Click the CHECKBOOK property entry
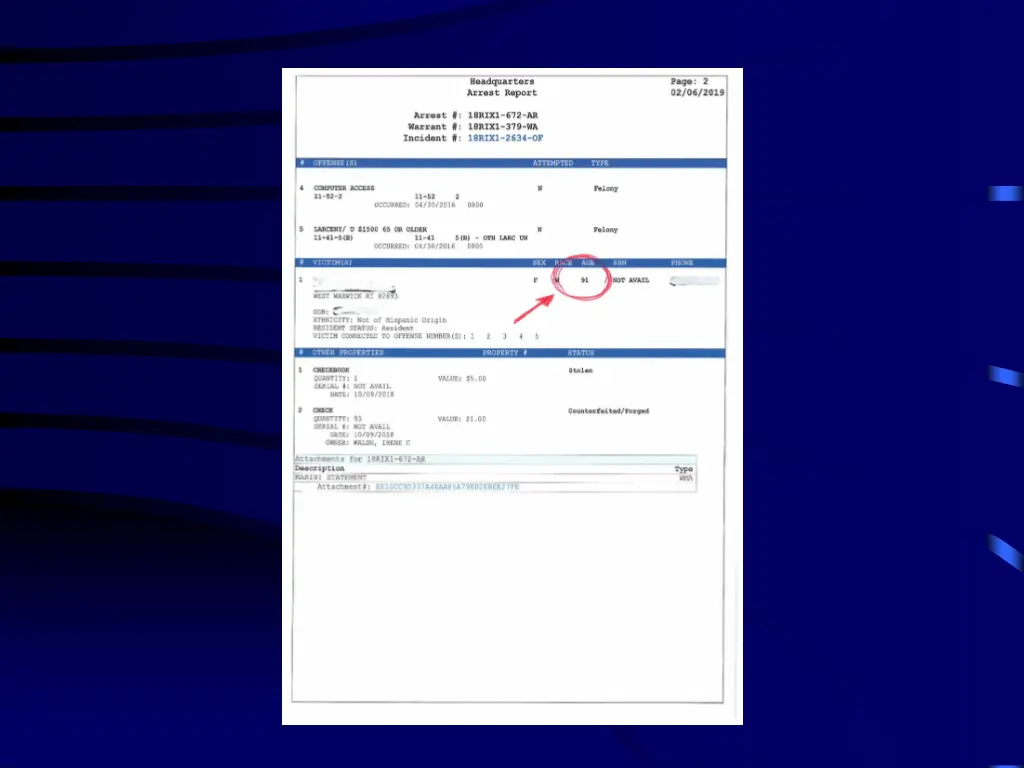The image size is (1024, 768). pyautogui.click(x=331, y=370)
